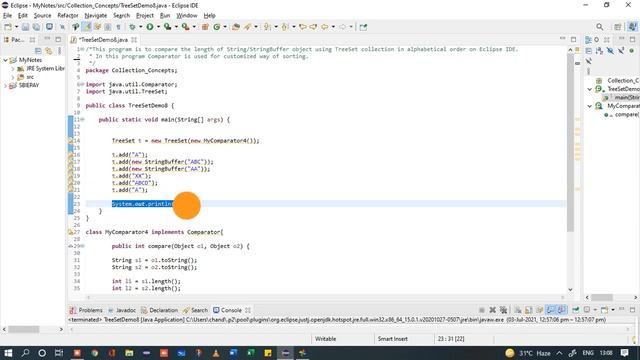Expand the src folder node
Image resolution: width=640 pixels, height=360 pixels.
click(x=13, y=77)
